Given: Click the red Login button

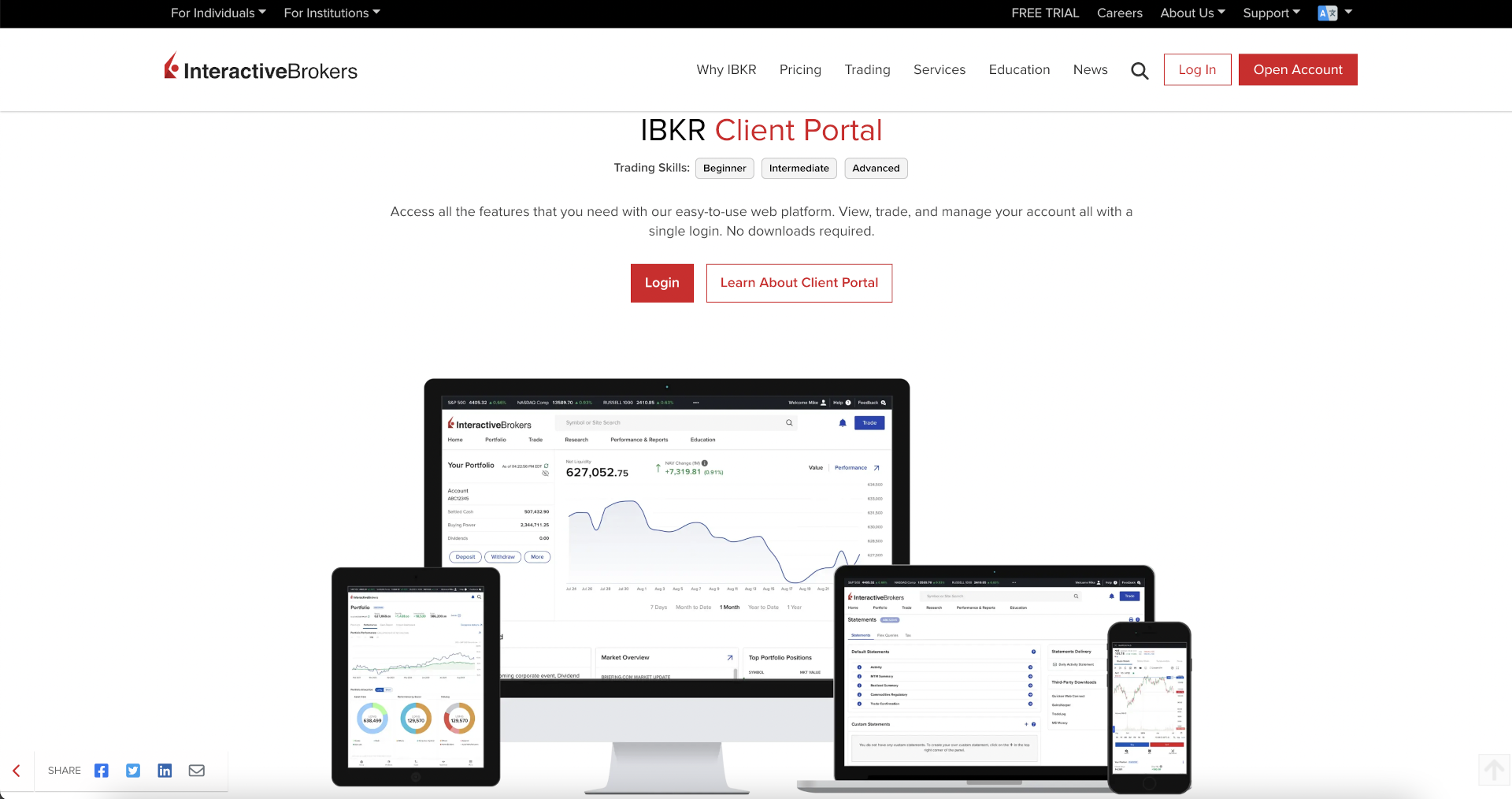Looking at the screenshot, I should pyautogui.click(x=661, y=283).
